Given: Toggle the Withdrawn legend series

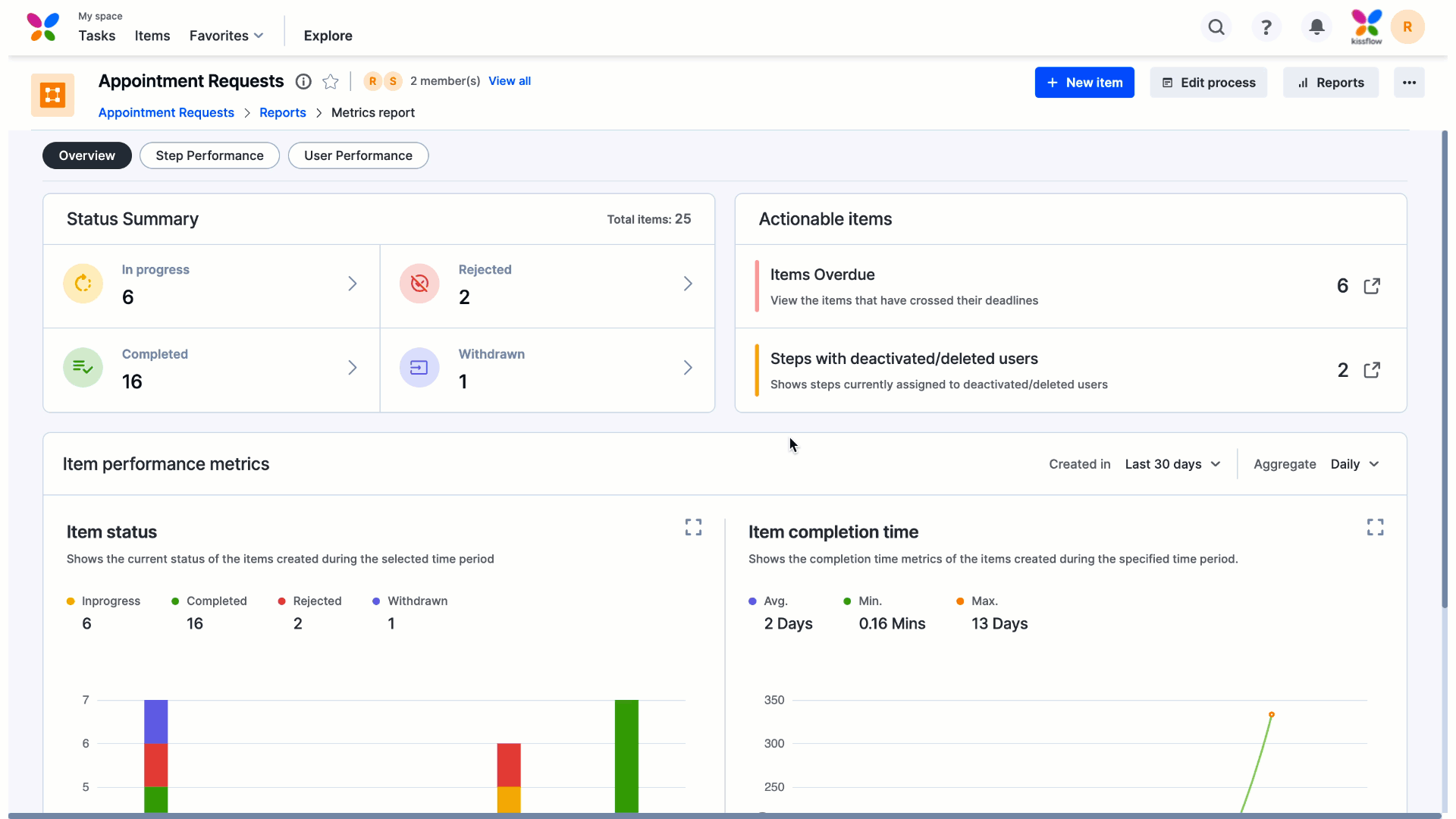Looking at the screenshot, I should 416,601.
